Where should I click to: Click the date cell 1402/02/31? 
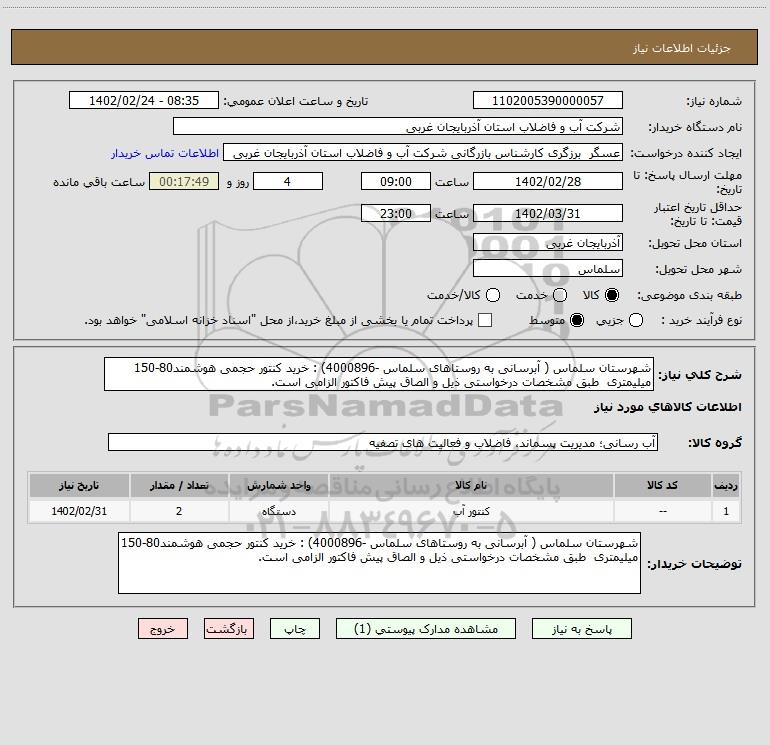point(79,511)
